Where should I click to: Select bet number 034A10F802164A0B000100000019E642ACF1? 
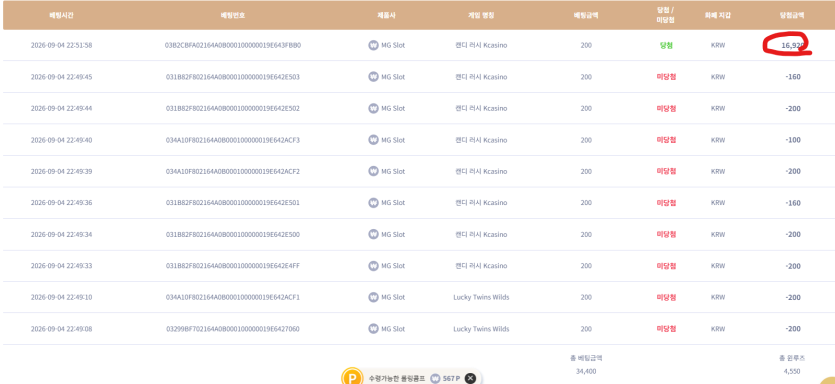[233, 297]
